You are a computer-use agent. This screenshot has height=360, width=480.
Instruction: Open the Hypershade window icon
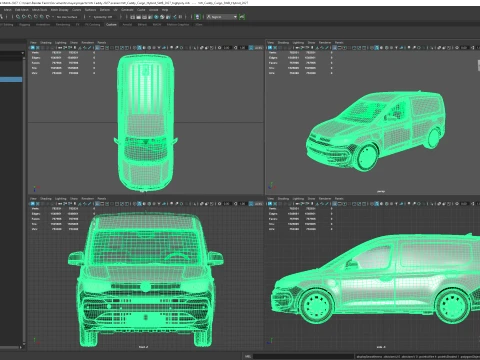[156, 17]
